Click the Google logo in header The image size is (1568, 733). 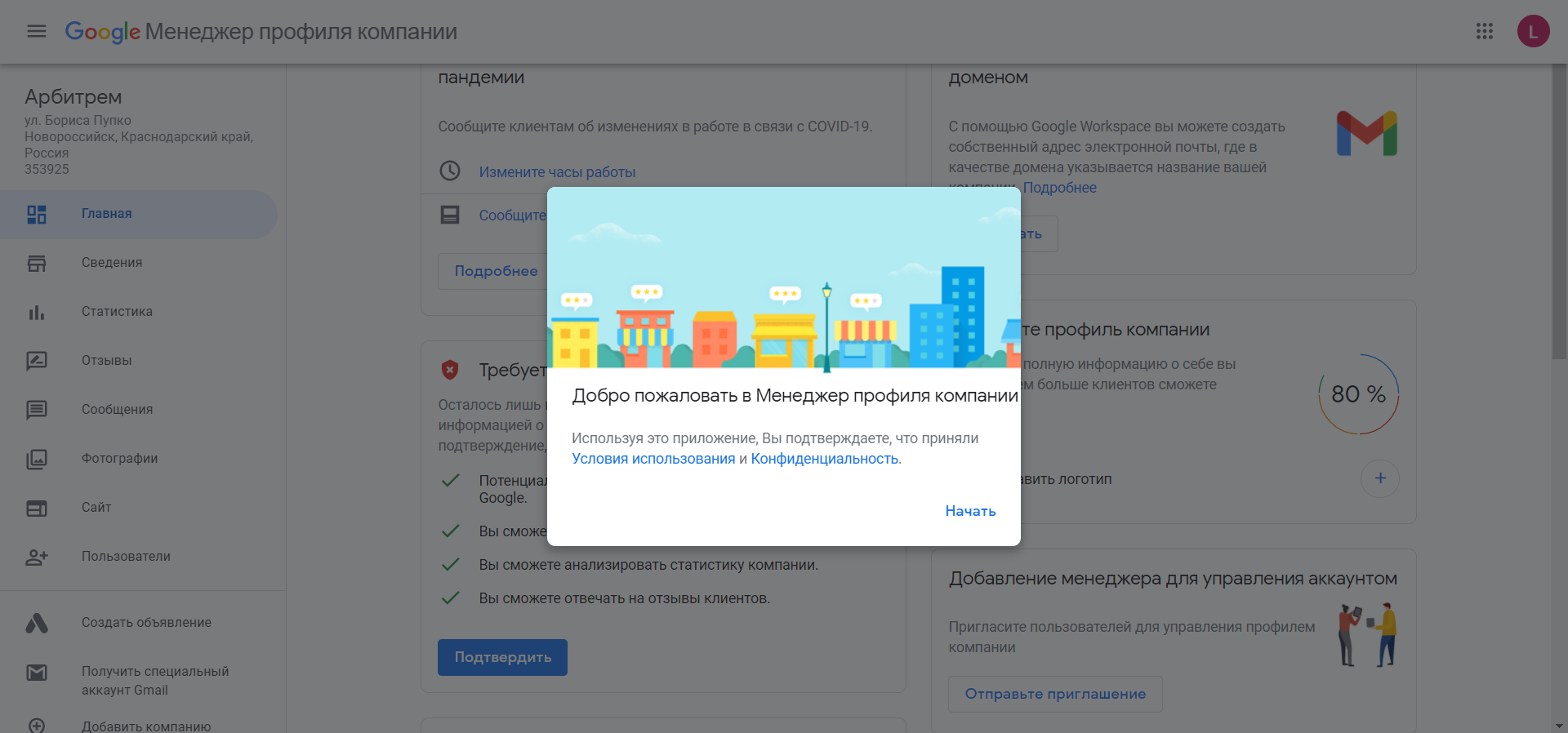tap(102, 32)
